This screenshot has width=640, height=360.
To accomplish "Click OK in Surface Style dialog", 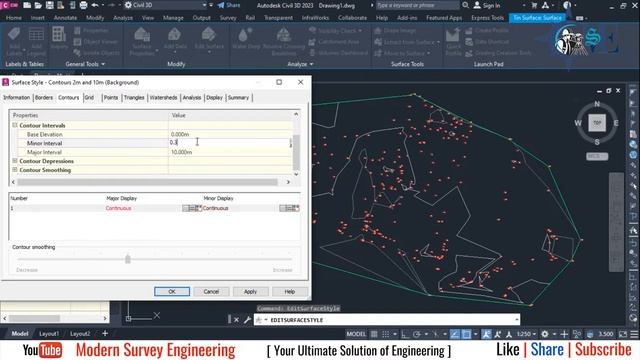I will tap(172, 291).
